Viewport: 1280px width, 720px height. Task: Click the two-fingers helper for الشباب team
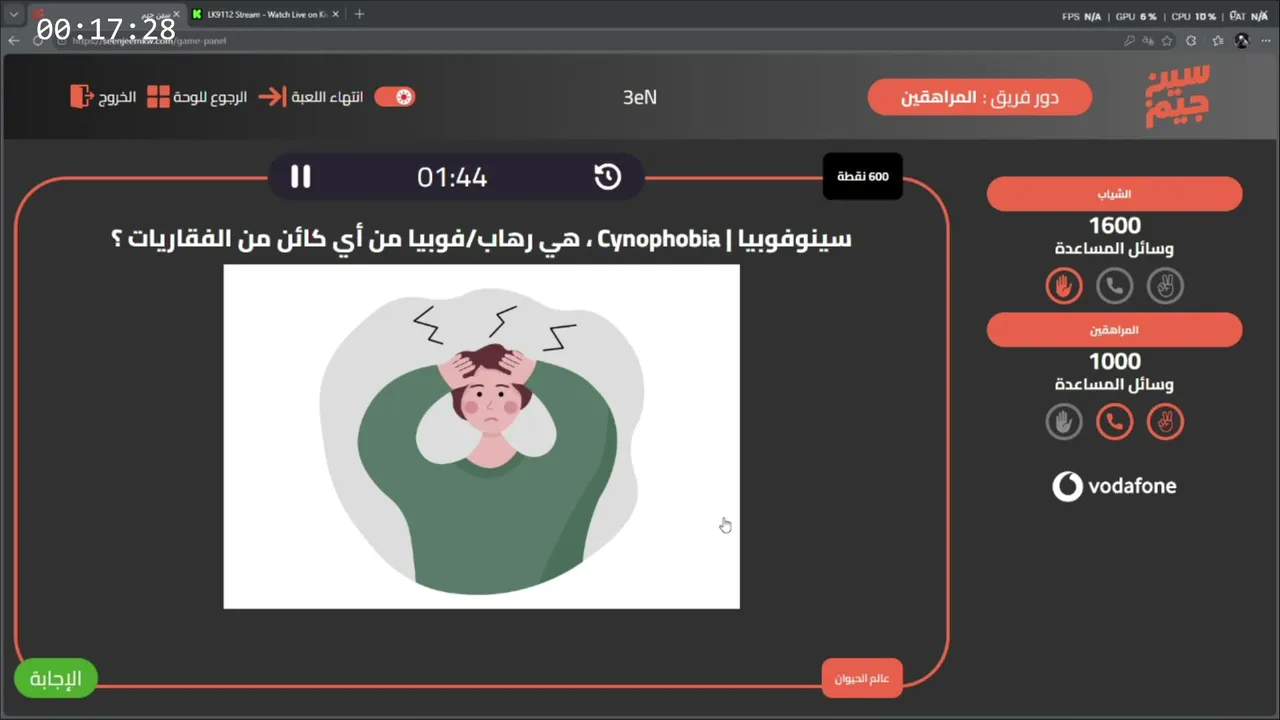coord(1165,286)
